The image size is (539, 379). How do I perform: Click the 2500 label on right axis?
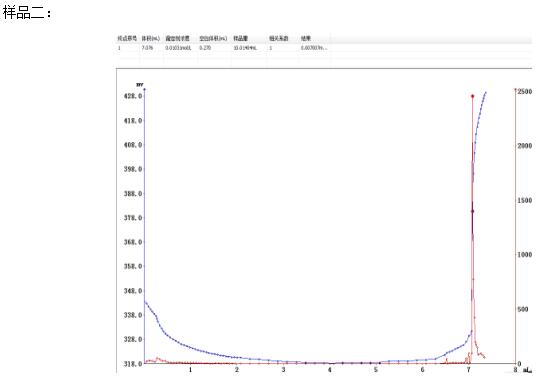point(525,91)
